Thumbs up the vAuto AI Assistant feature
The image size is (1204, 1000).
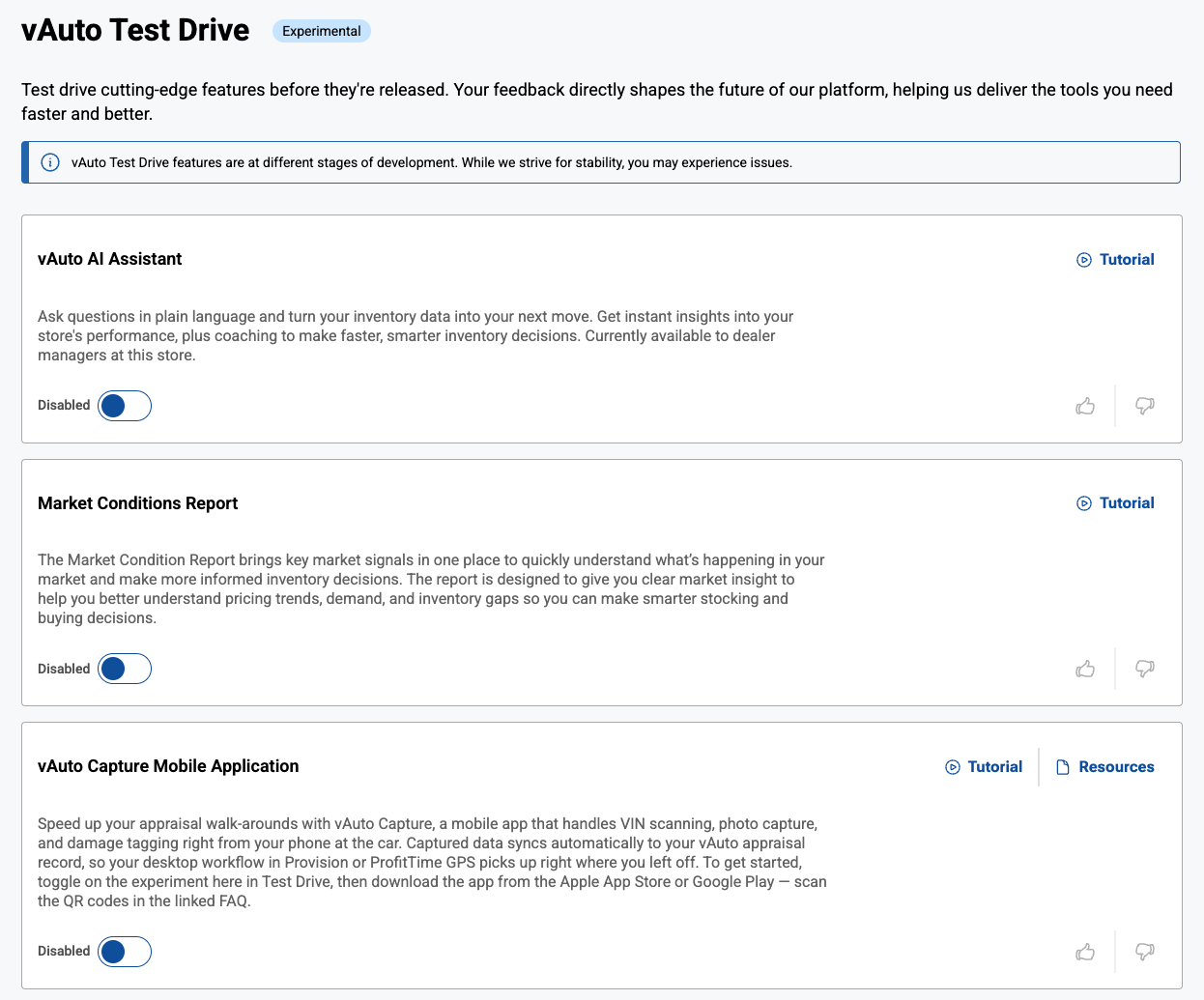coord(1085,406)
